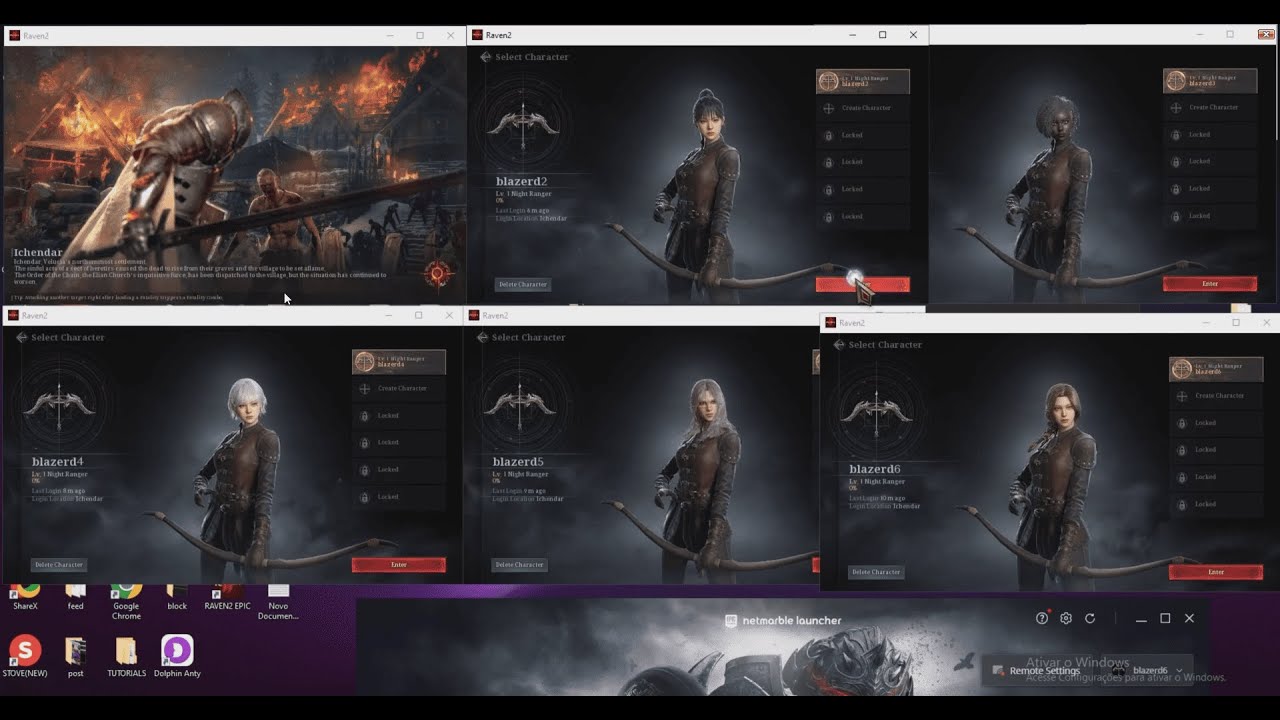Screen dimensions: 1280x720
Task: Create Character in the blazerd2 window
Action: click(x=863, y=108)
